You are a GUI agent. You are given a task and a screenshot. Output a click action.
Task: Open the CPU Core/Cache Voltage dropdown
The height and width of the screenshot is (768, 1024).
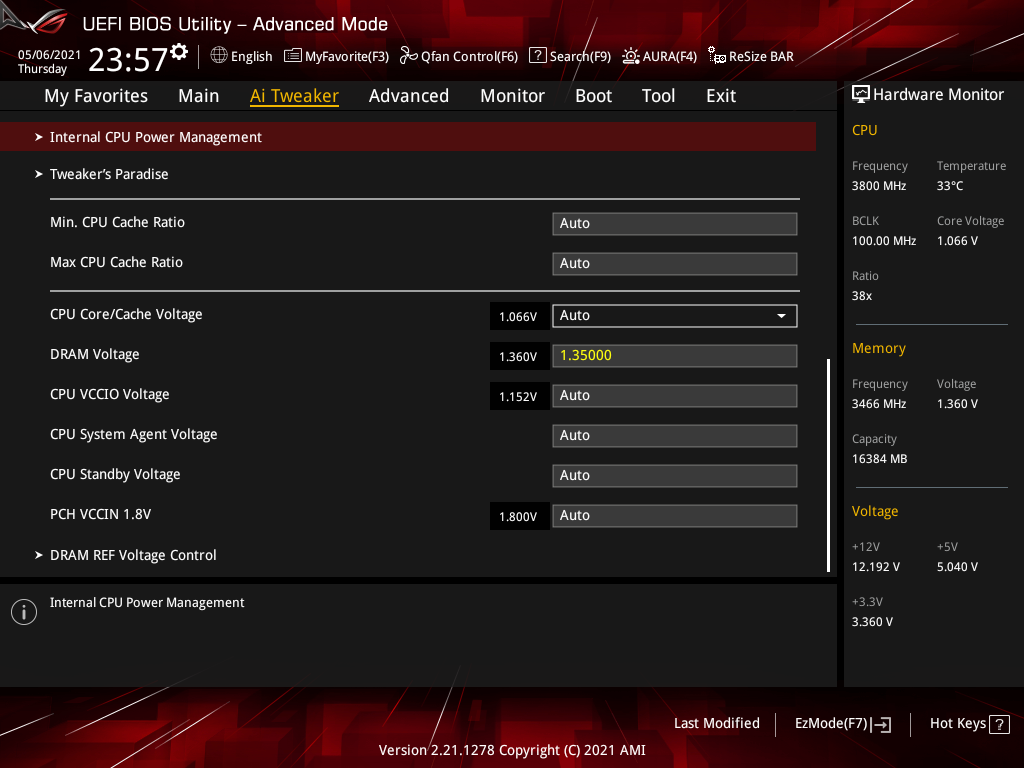(675, 315)
